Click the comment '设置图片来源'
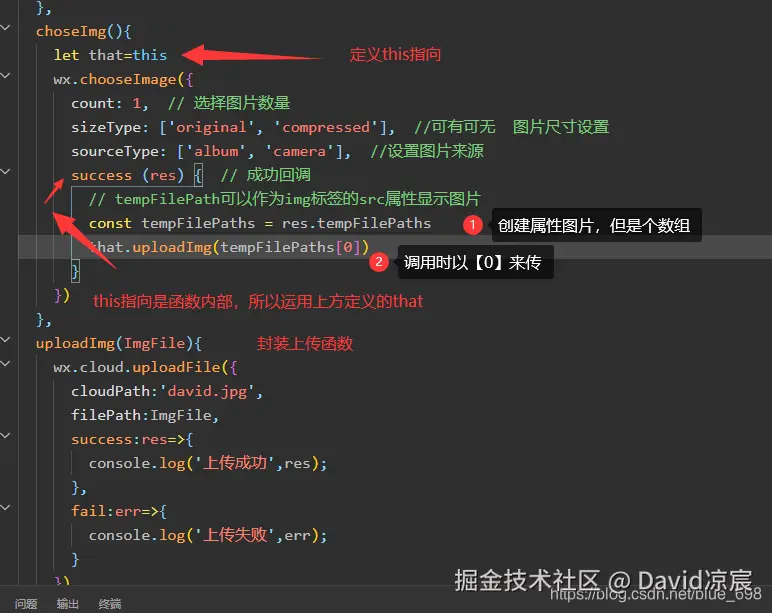This screenshot has width=772, height=613. 435,151
